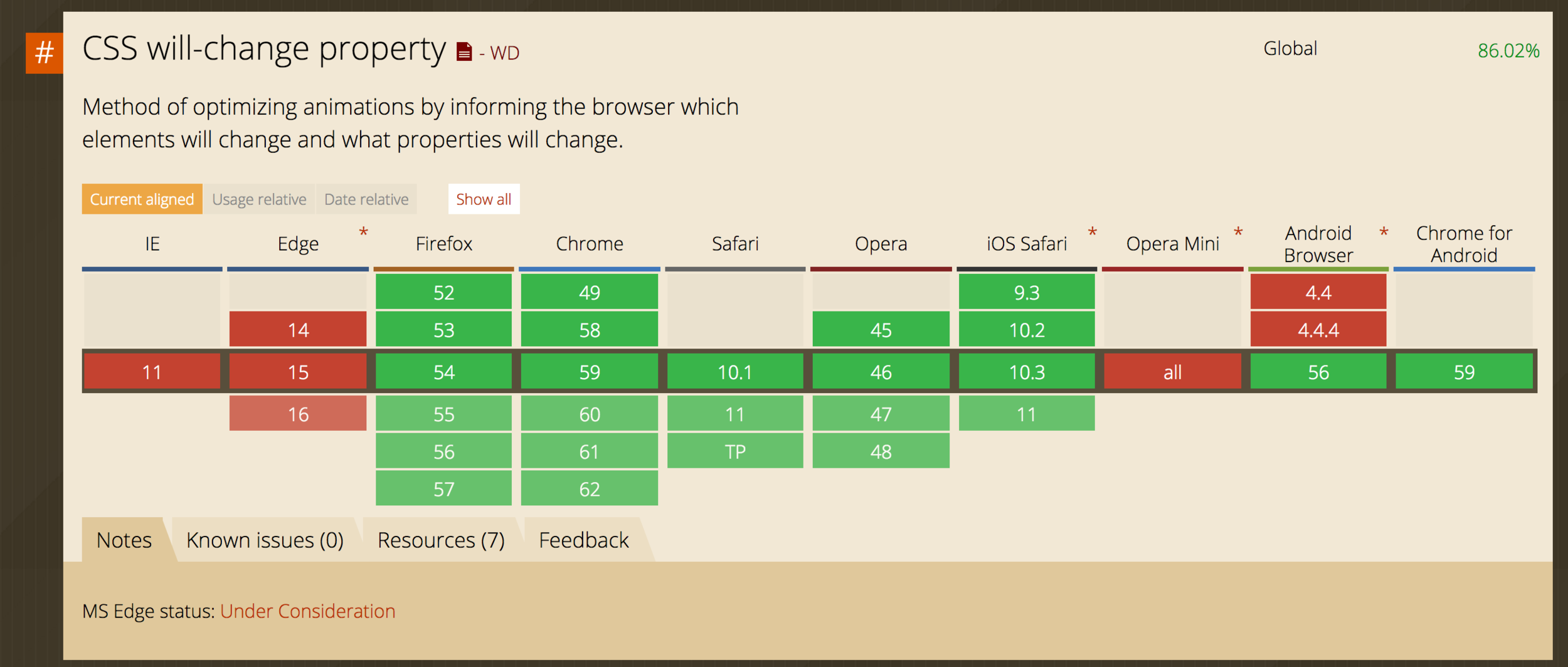Switch to Date relative view
Viewport: 1568px width, 667px height.
click(x=366, y=199)
